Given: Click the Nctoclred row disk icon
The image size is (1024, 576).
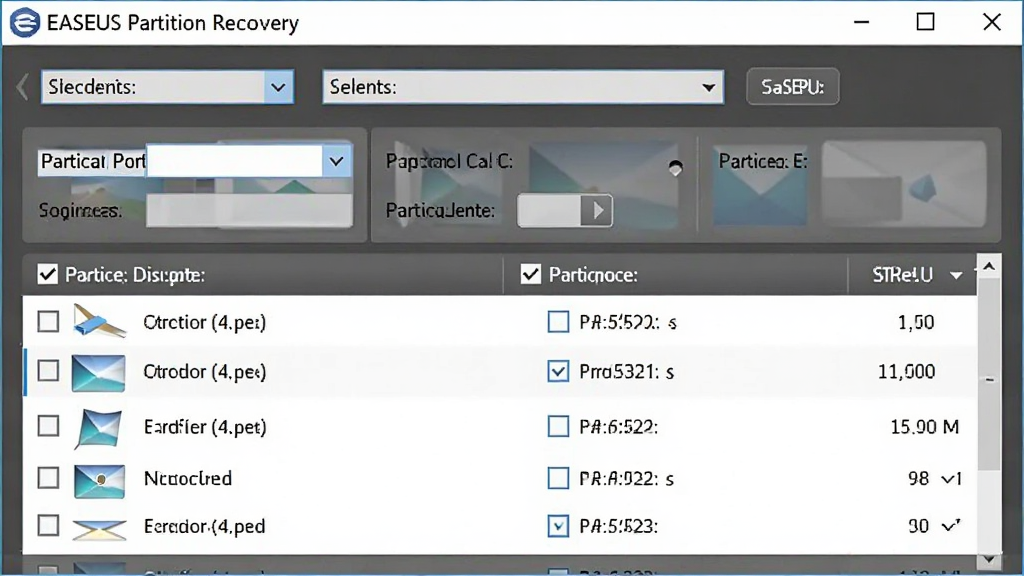Looking at the screenshot, I should (99, 481).
